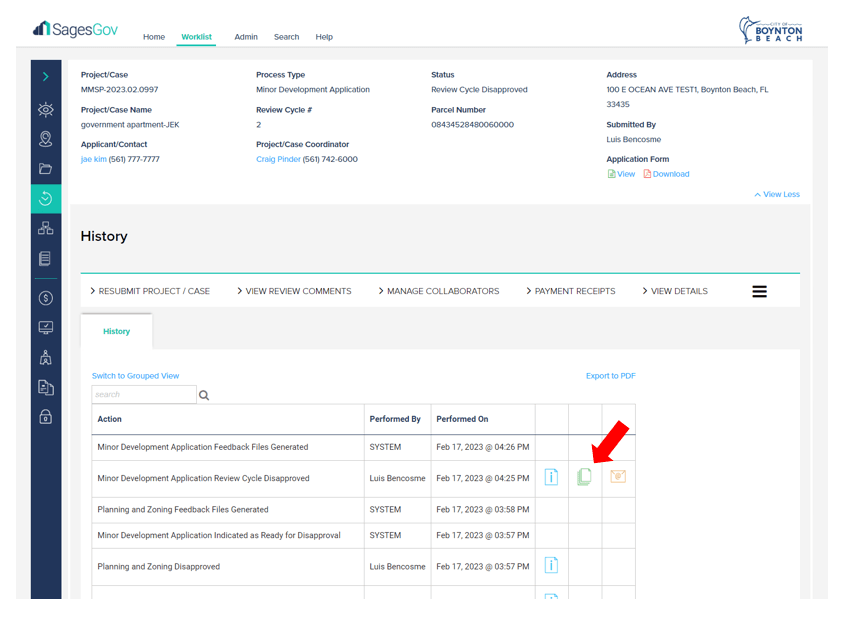The image size is (848, 623).
Task: Expand the left sidebar with chevron arrow
Action: coord(46,77)
